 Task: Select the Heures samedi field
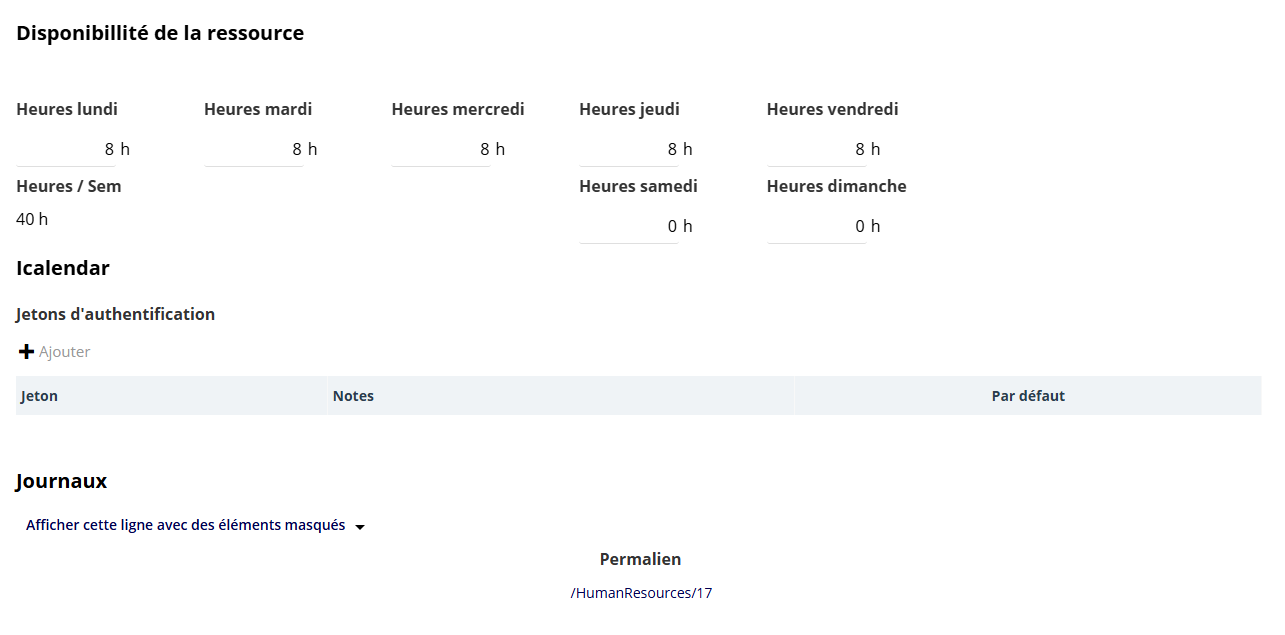tap(629, 226)
